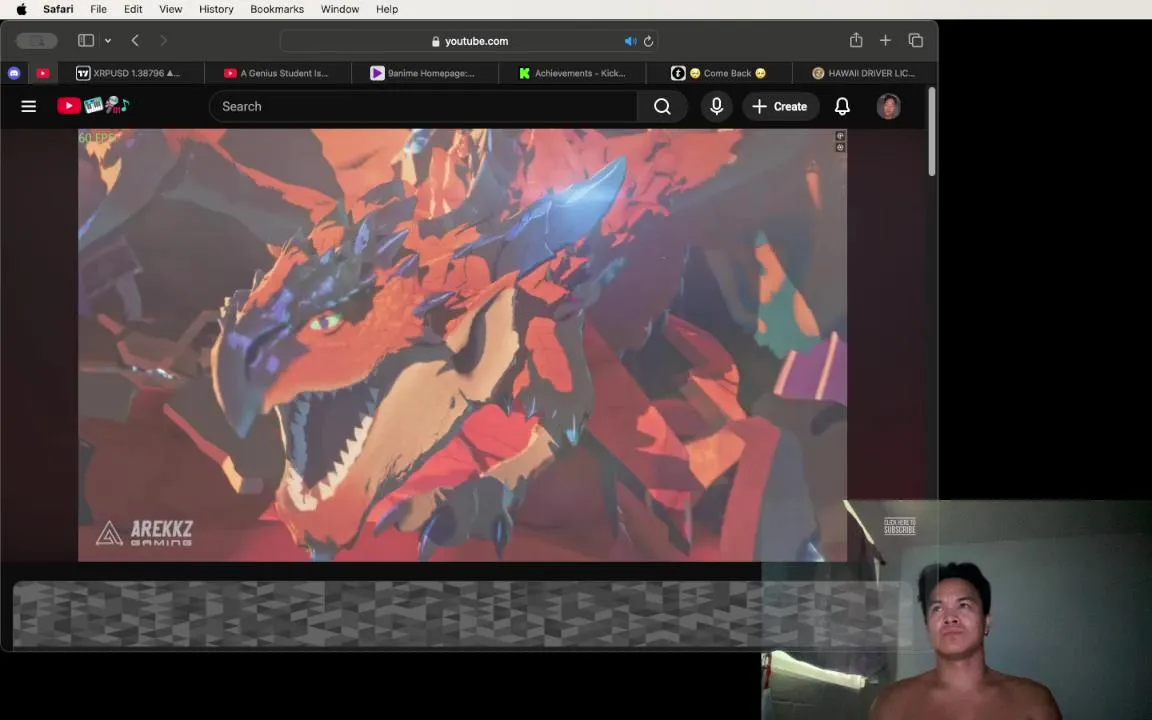Show the tab overview
Image resolution: width=1152 pixels, height=720 pixels.
[x=915, y=40]
